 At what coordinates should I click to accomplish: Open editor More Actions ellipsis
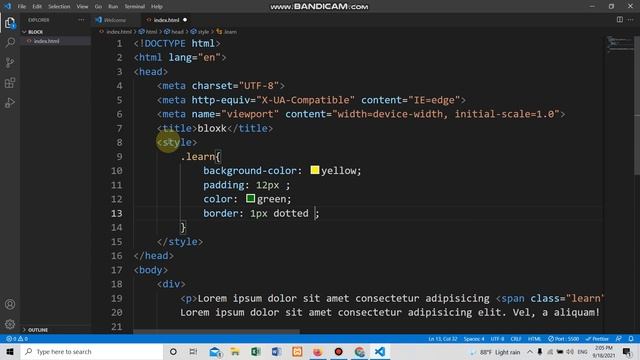point(631,20)
